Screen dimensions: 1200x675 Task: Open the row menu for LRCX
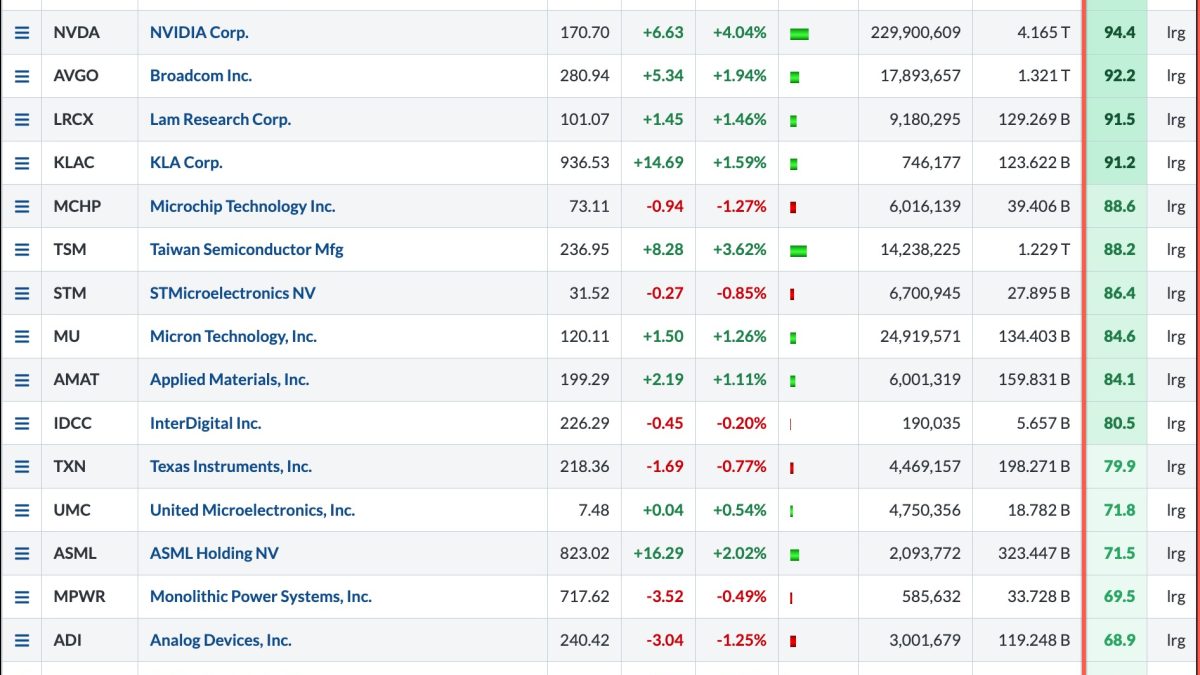click(21, 120)
